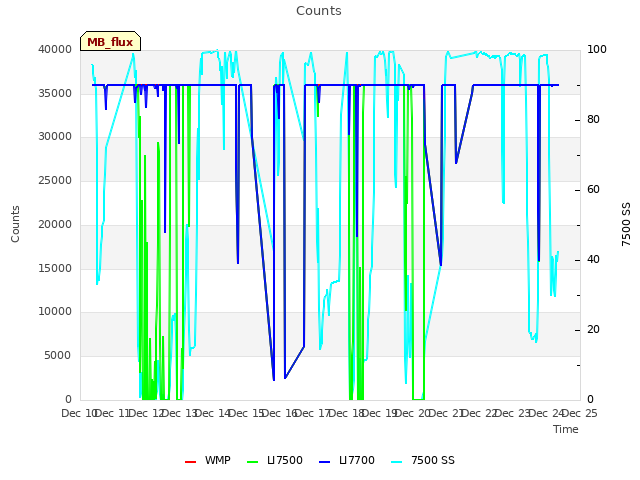Click the MB_flux label box

110,41
